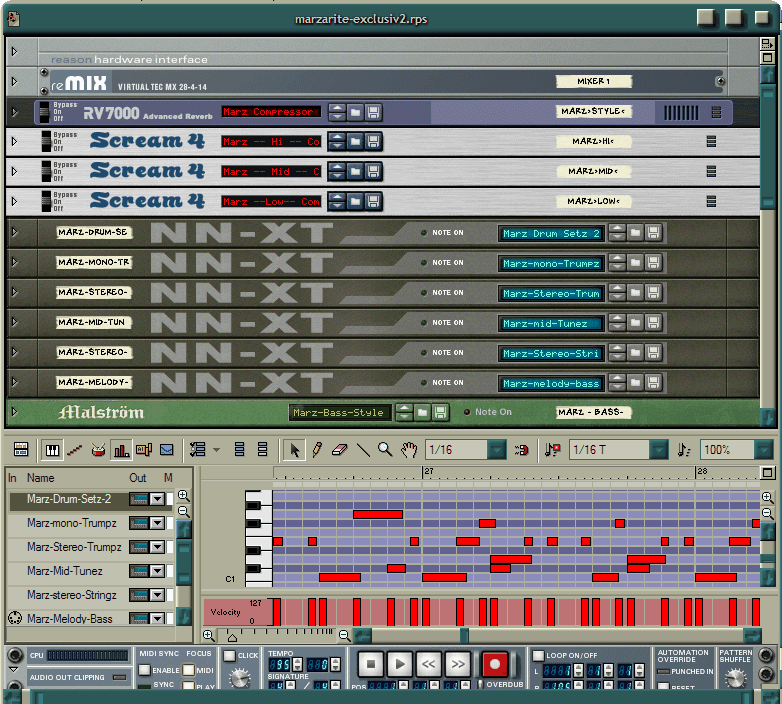Open Out dropdown for Marz-mono-Trumpz track

157,523
